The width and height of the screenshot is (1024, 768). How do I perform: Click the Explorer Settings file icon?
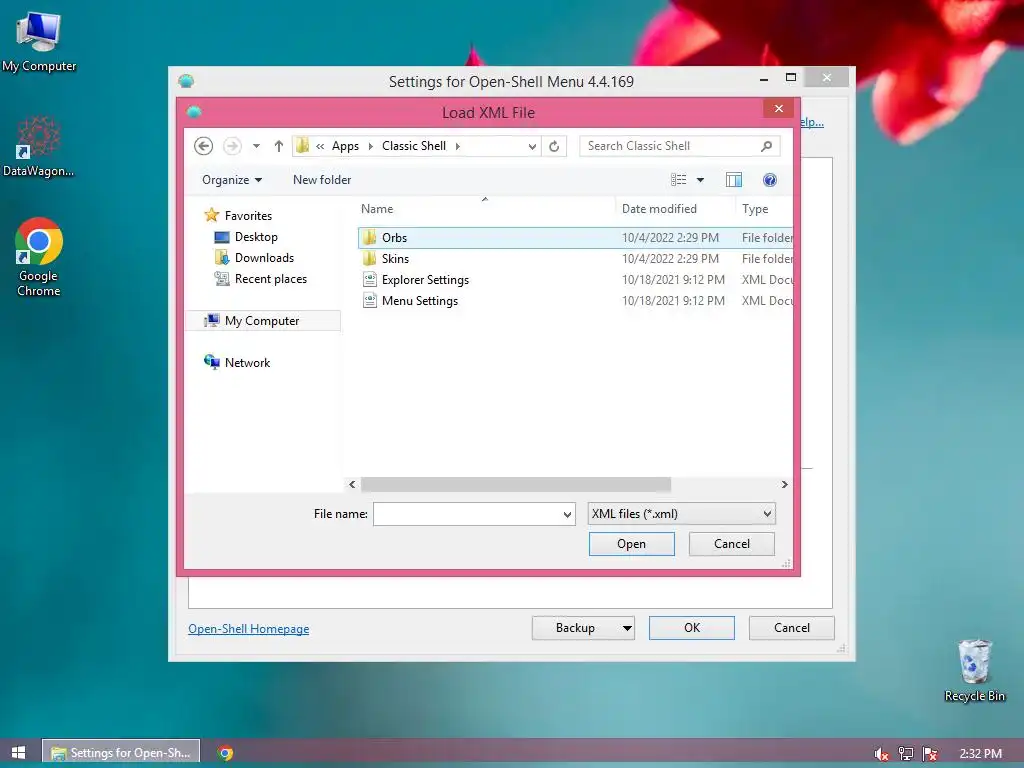click(x=370, y=280)
